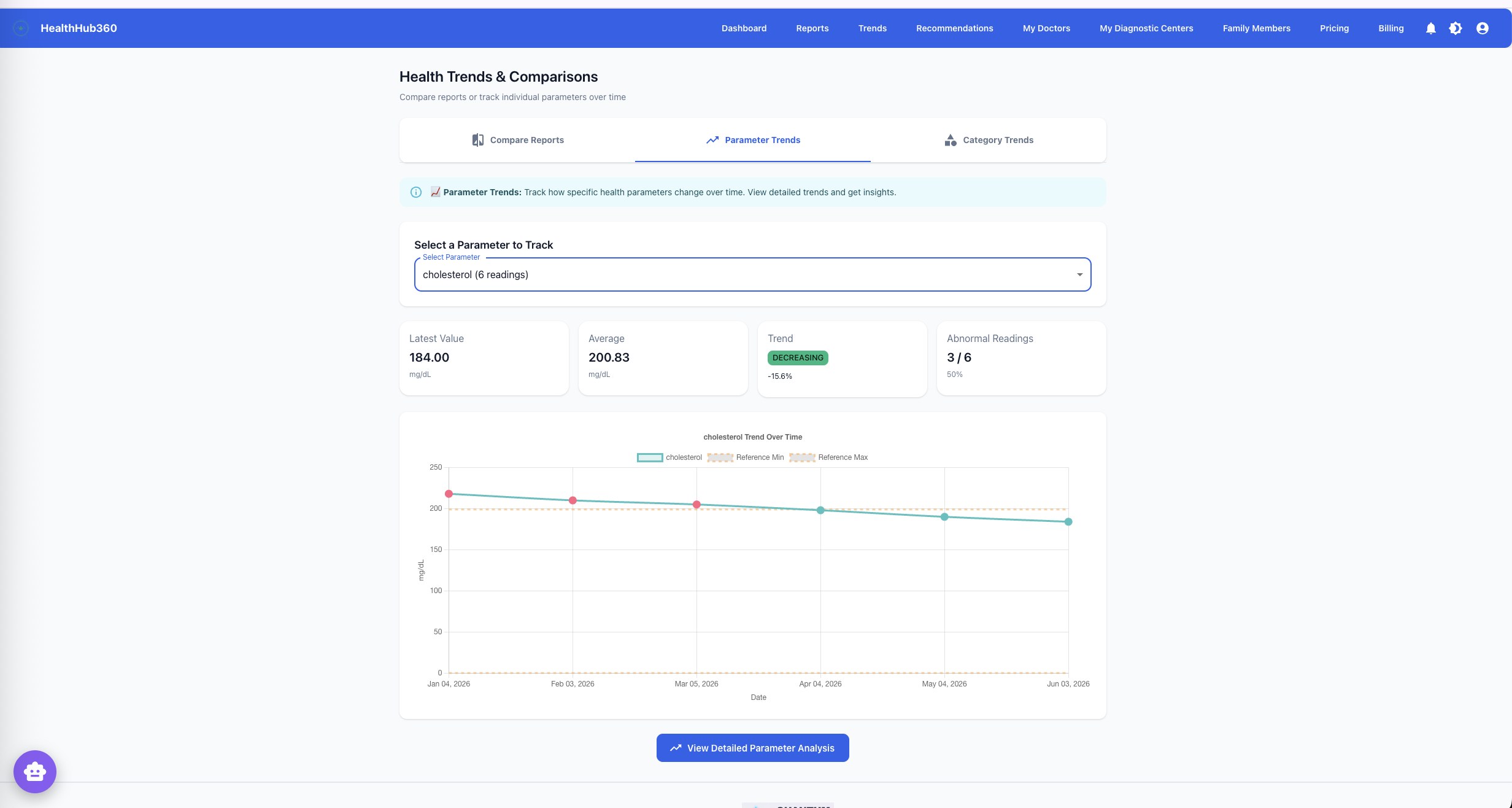The image size is (1512, 808).
Task: Go to Family Members
Action: pyautogui.click(x=1256, y=28)
